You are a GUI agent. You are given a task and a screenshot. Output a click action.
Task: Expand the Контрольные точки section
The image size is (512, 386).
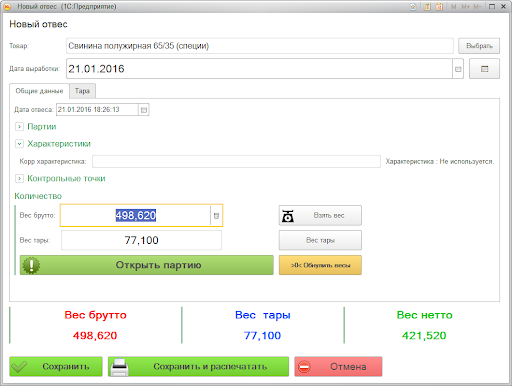pyautogui.click(x=19, y=179)
